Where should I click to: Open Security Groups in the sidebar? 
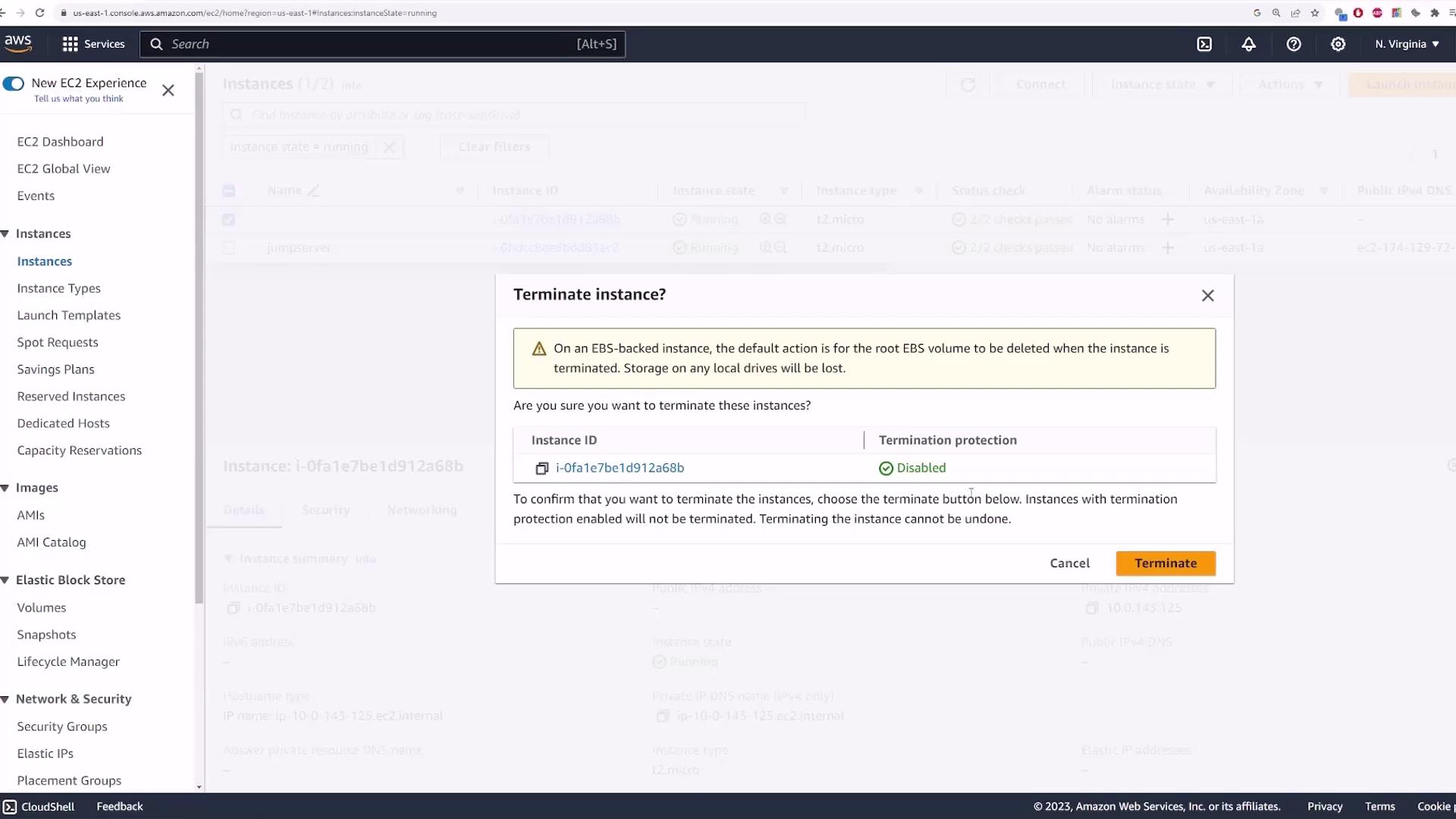62,726
